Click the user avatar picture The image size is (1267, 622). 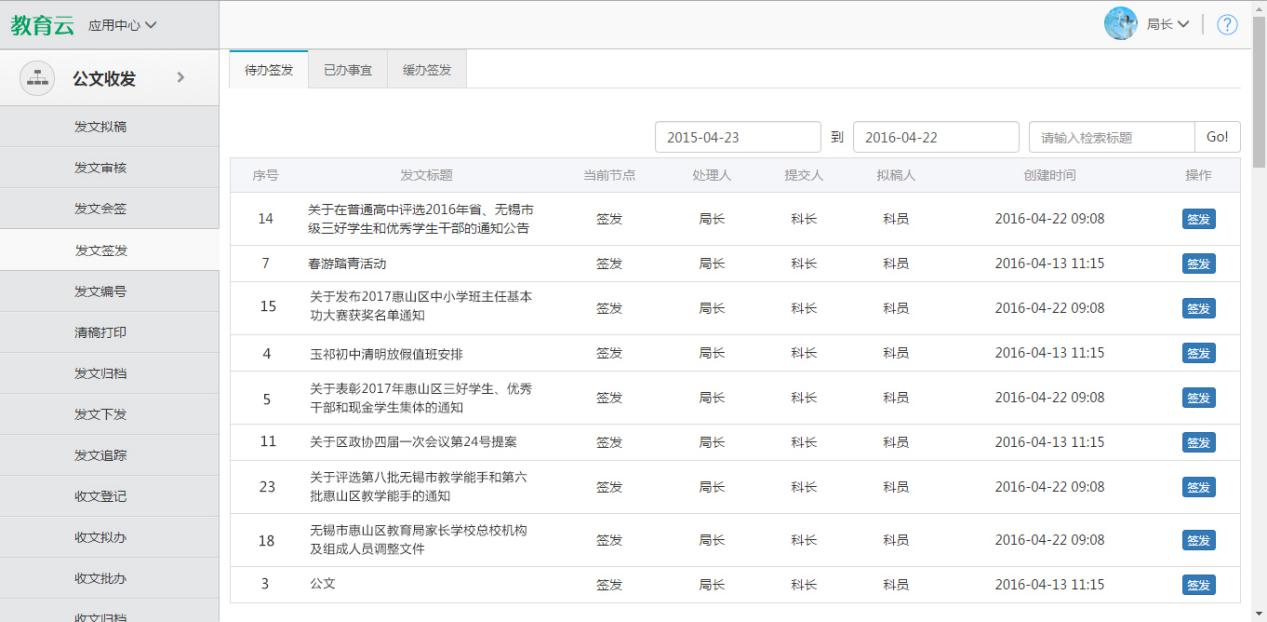click(x=1120, y=25)
